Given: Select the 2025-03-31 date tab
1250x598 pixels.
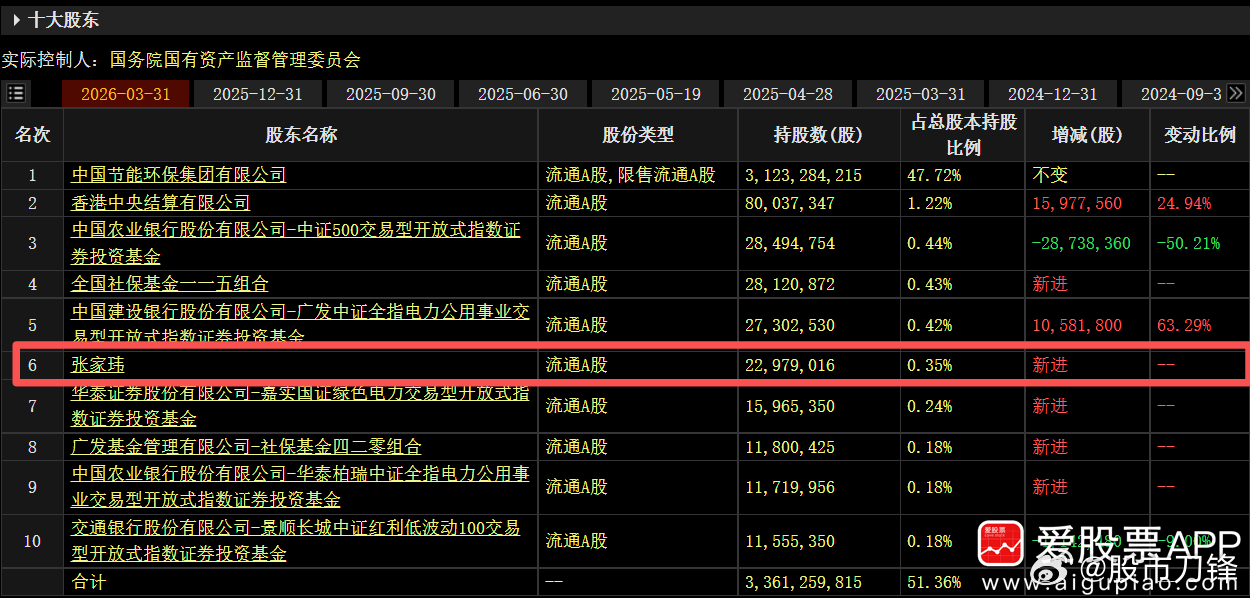Looking at the screenshot, I should click(x=920, y=94).
